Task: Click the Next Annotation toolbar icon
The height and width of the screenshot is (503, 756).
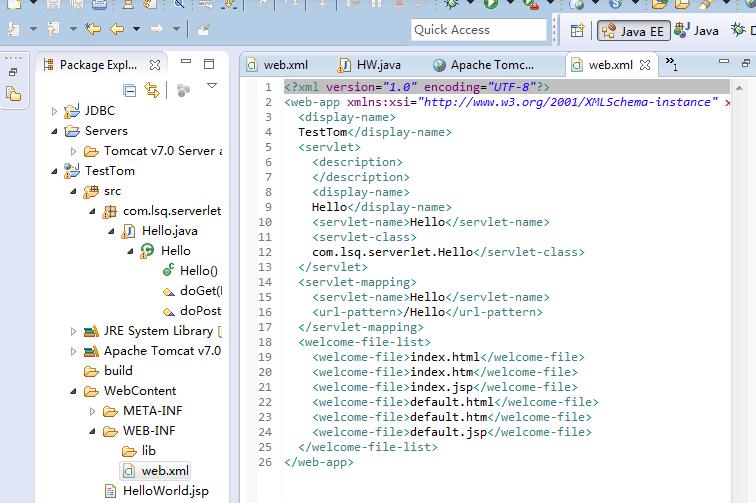Action: tap(14, 29)
